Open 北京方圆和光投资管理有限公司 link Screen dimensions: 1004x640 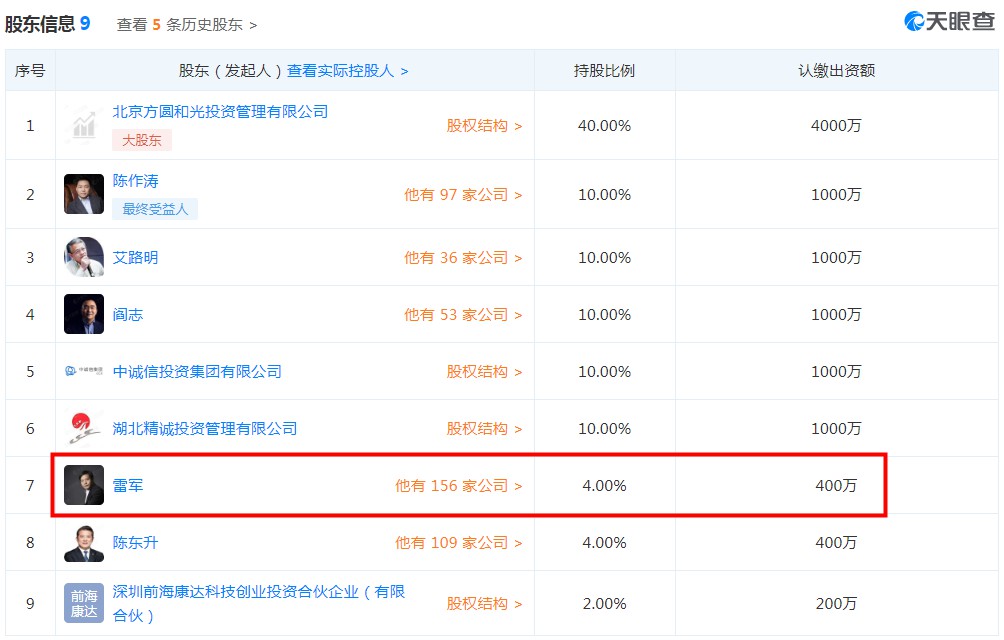pyautogui.click(x=220, y=112)
